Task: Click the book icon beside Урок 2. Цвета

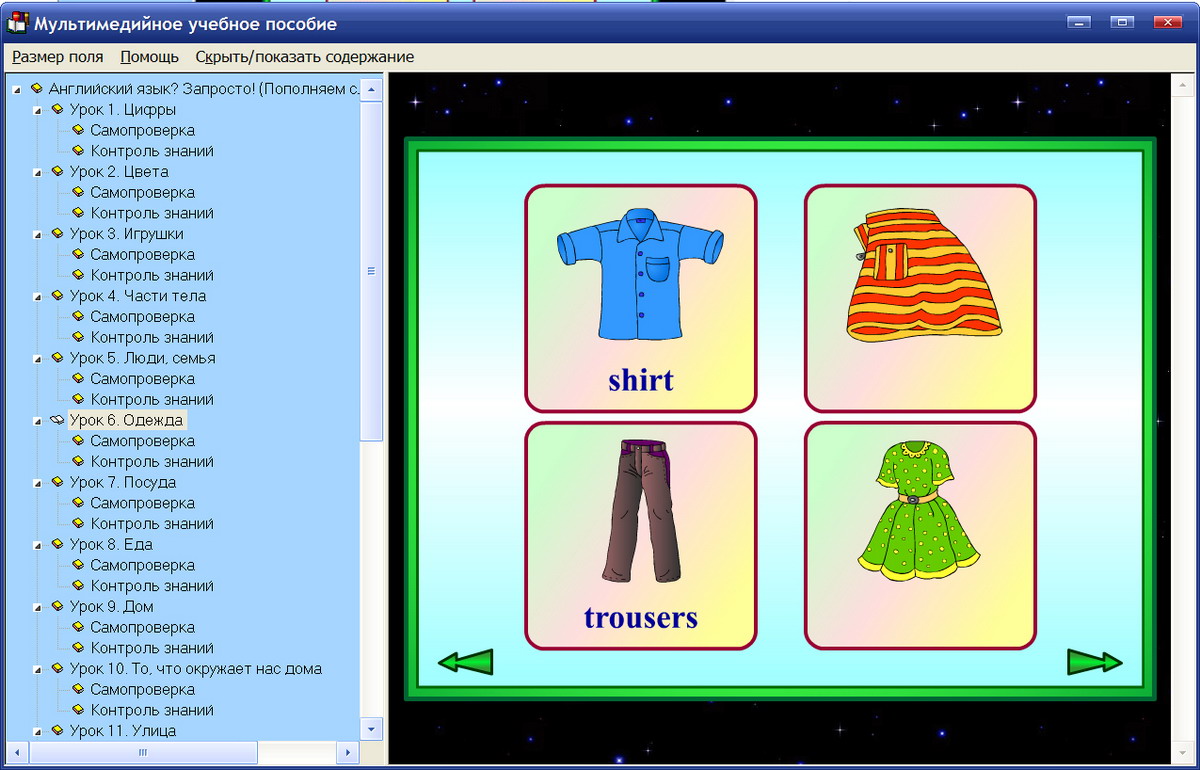Action: [x=57, y=172]
